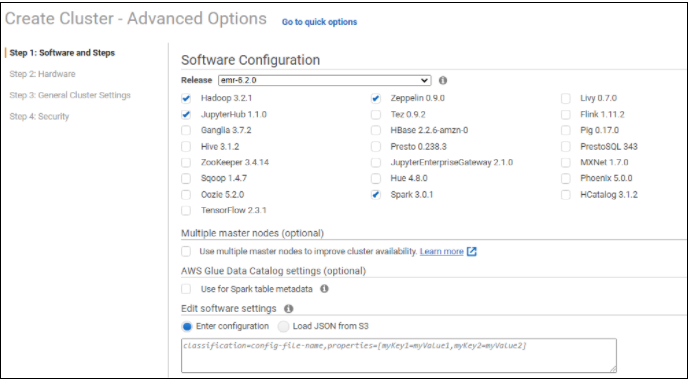Uncheck Zeppelin 0.9.0 checkbox

click(375, 98)
